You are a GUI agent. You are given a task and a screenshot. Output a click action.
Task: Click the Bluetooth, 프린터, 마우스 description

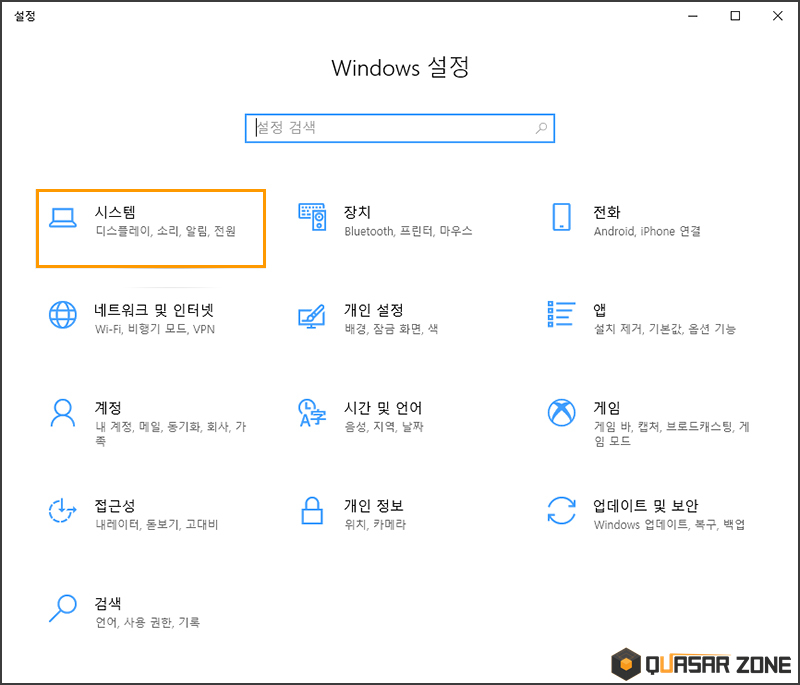click(x=408, y=231)
